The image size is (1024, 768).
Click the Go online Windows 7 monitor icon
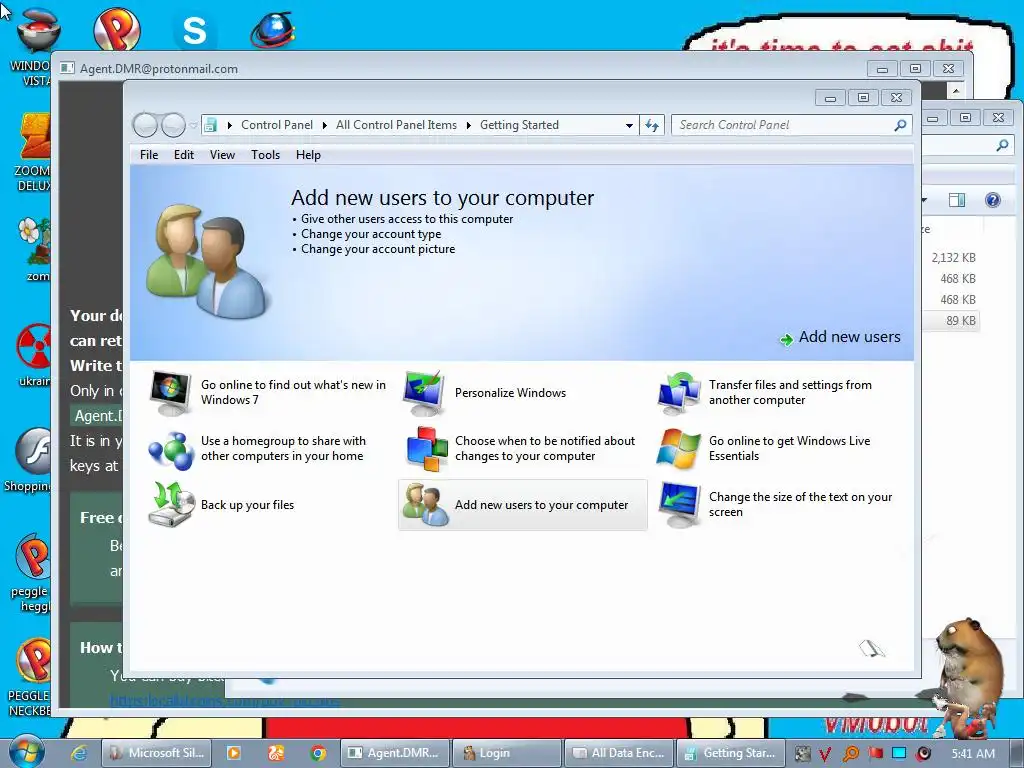[170, 392]
